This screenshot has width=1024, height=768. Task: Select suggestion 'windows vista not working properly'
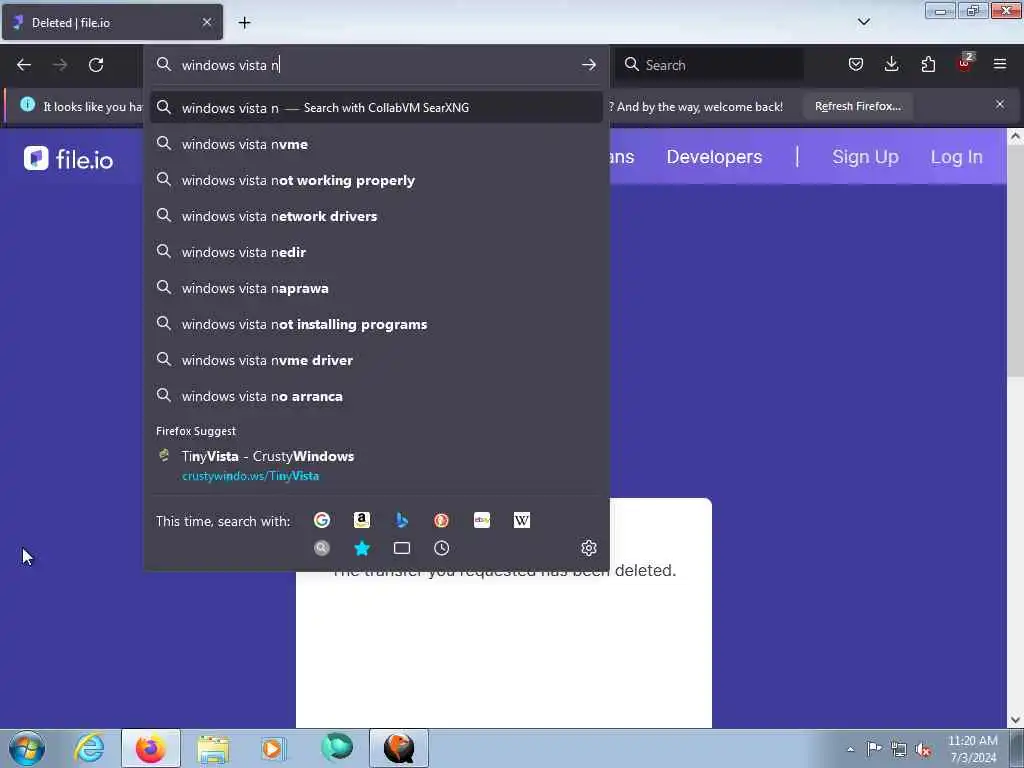376,180
